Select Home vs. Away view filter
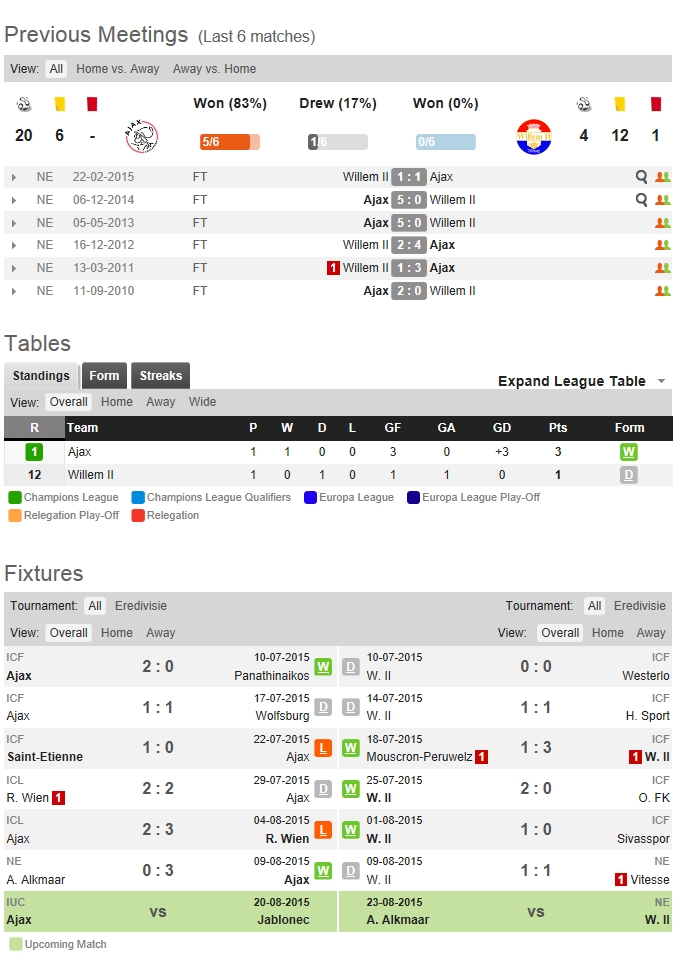Viewport: 674px width, 977px height. coord(118,69)
